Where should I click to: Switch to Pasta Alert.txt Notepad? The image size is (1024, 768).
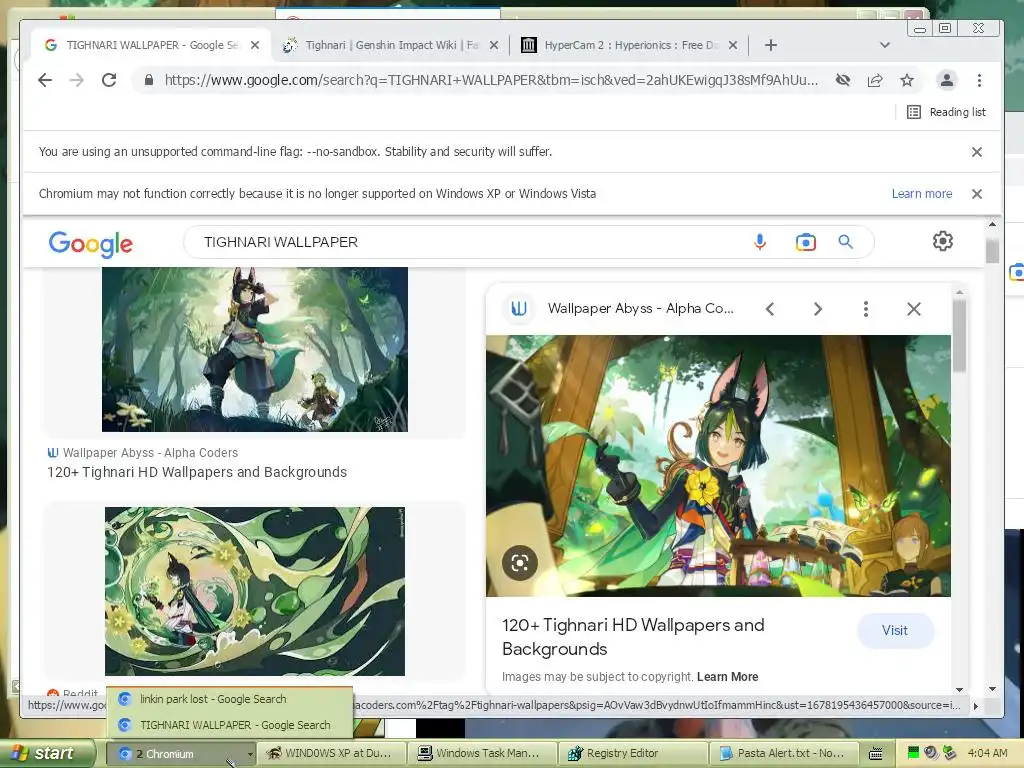(x=783, y=754)
